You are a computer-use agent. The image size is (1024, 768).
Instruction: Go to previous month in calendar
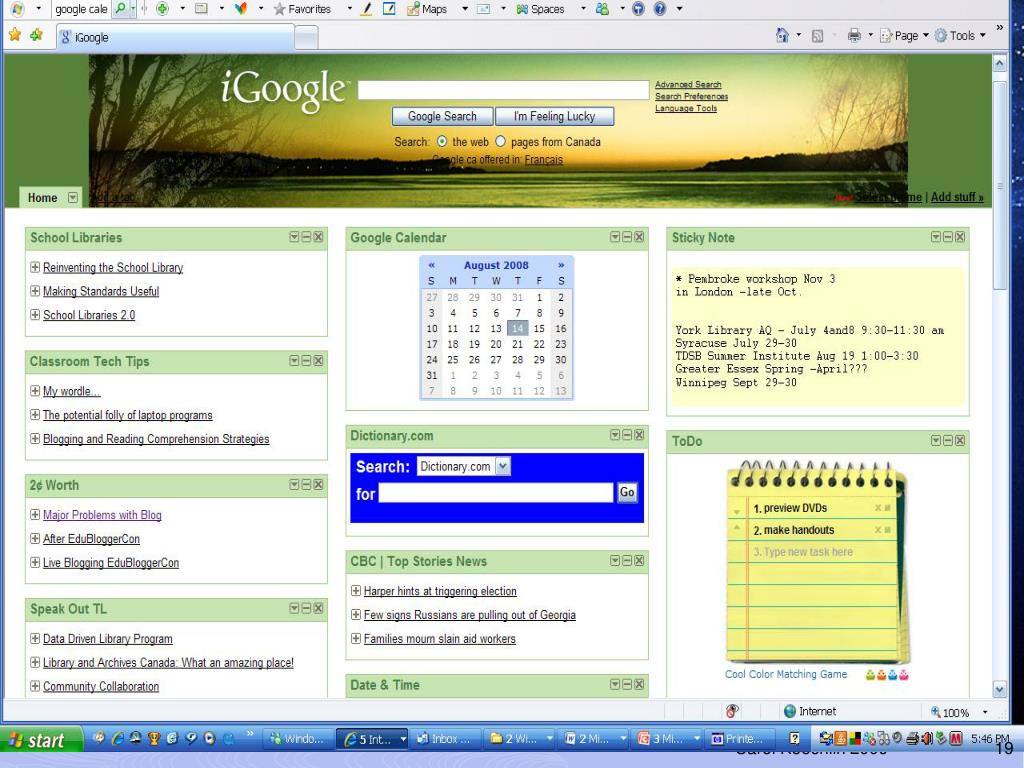[x=432, y=265]
